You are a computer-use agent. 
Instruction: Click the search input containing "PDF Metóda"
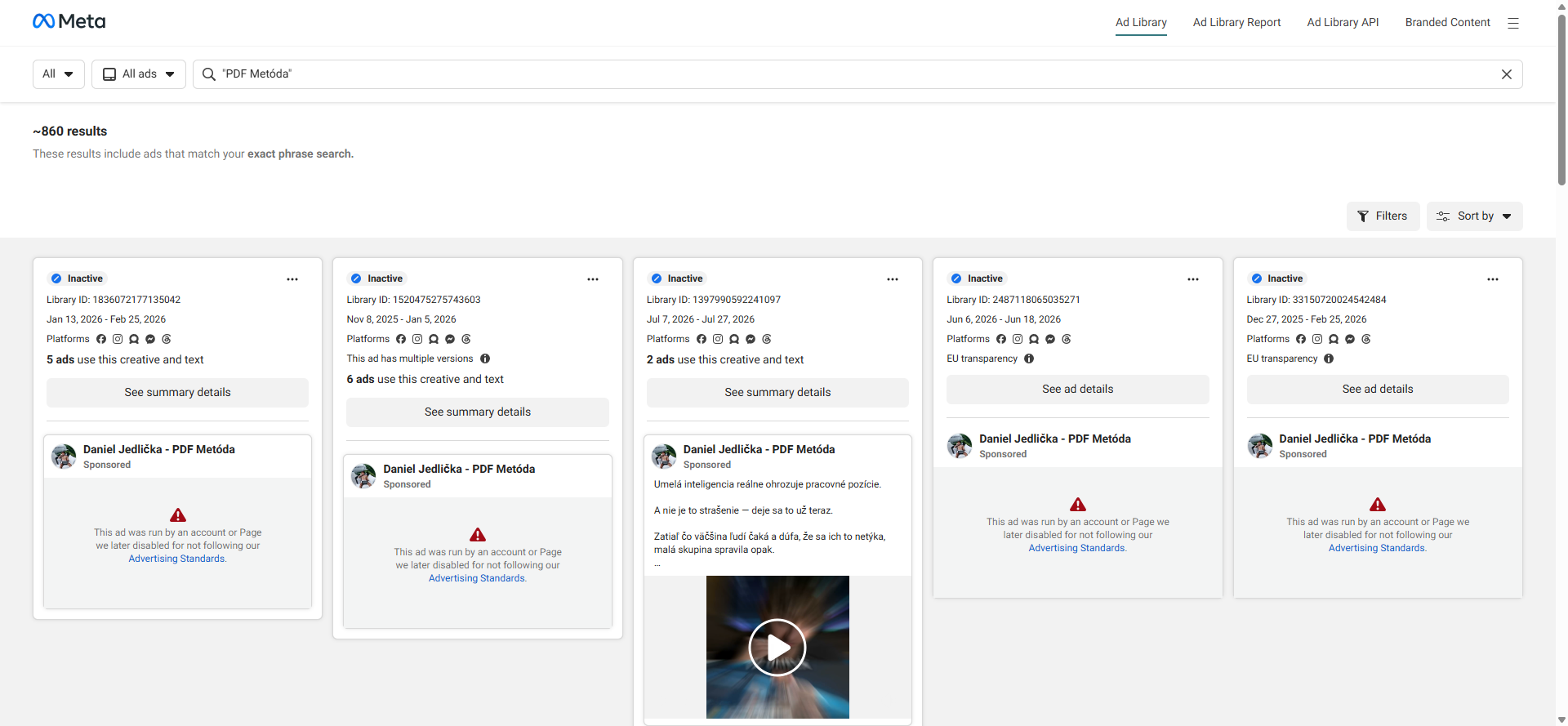857,74
